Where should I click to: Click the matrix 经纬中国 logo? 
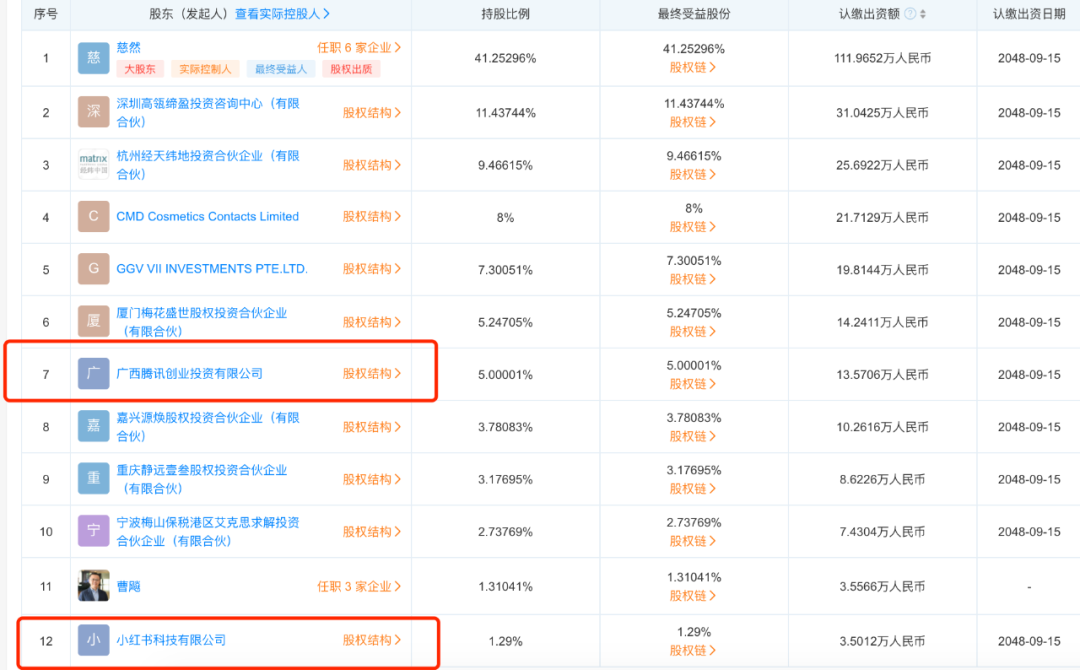tap(93, 164)
